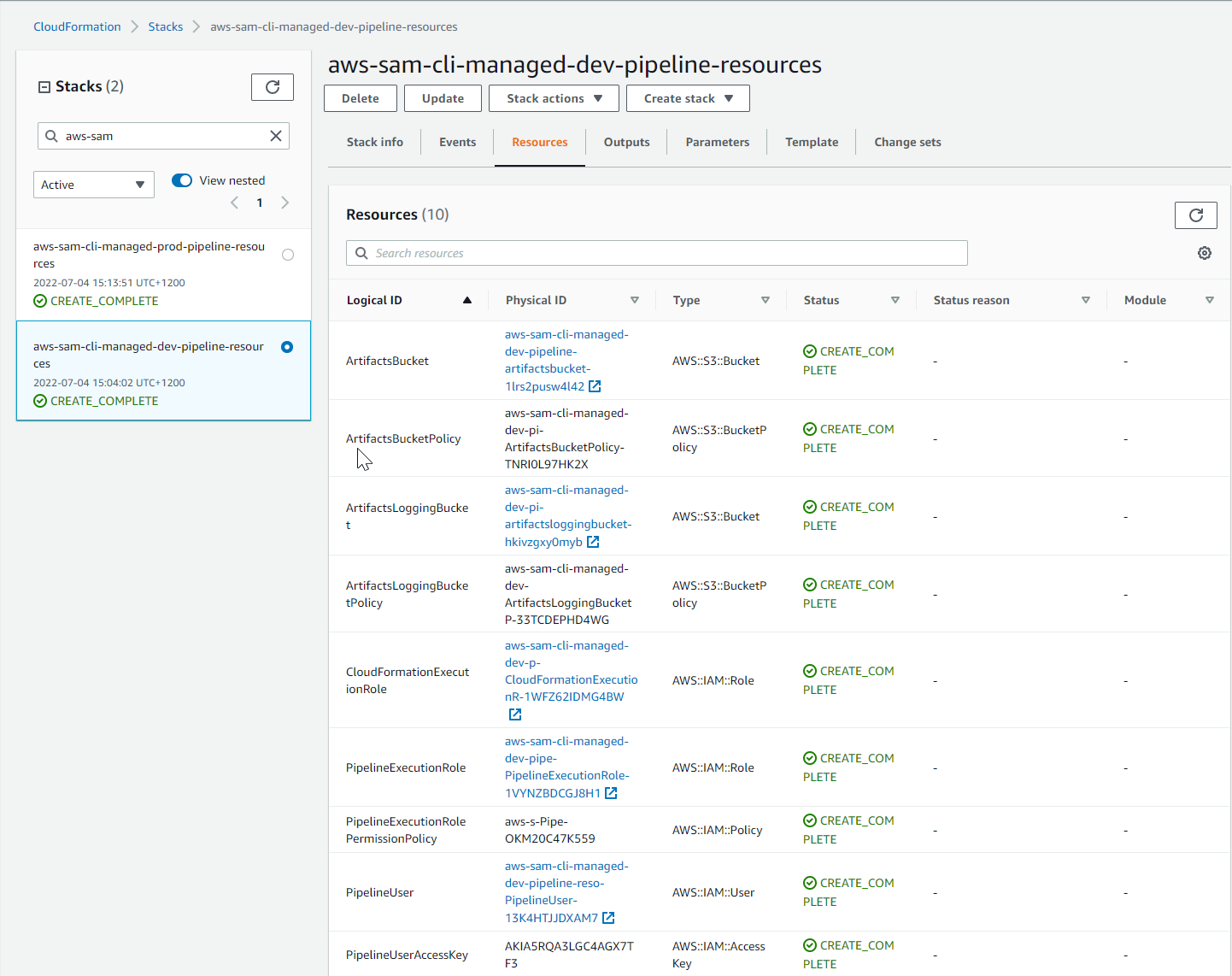The width and height of the screenshot is (1232, 976).
Task: Select the Resources tab
Action: [x=540, y=142]
